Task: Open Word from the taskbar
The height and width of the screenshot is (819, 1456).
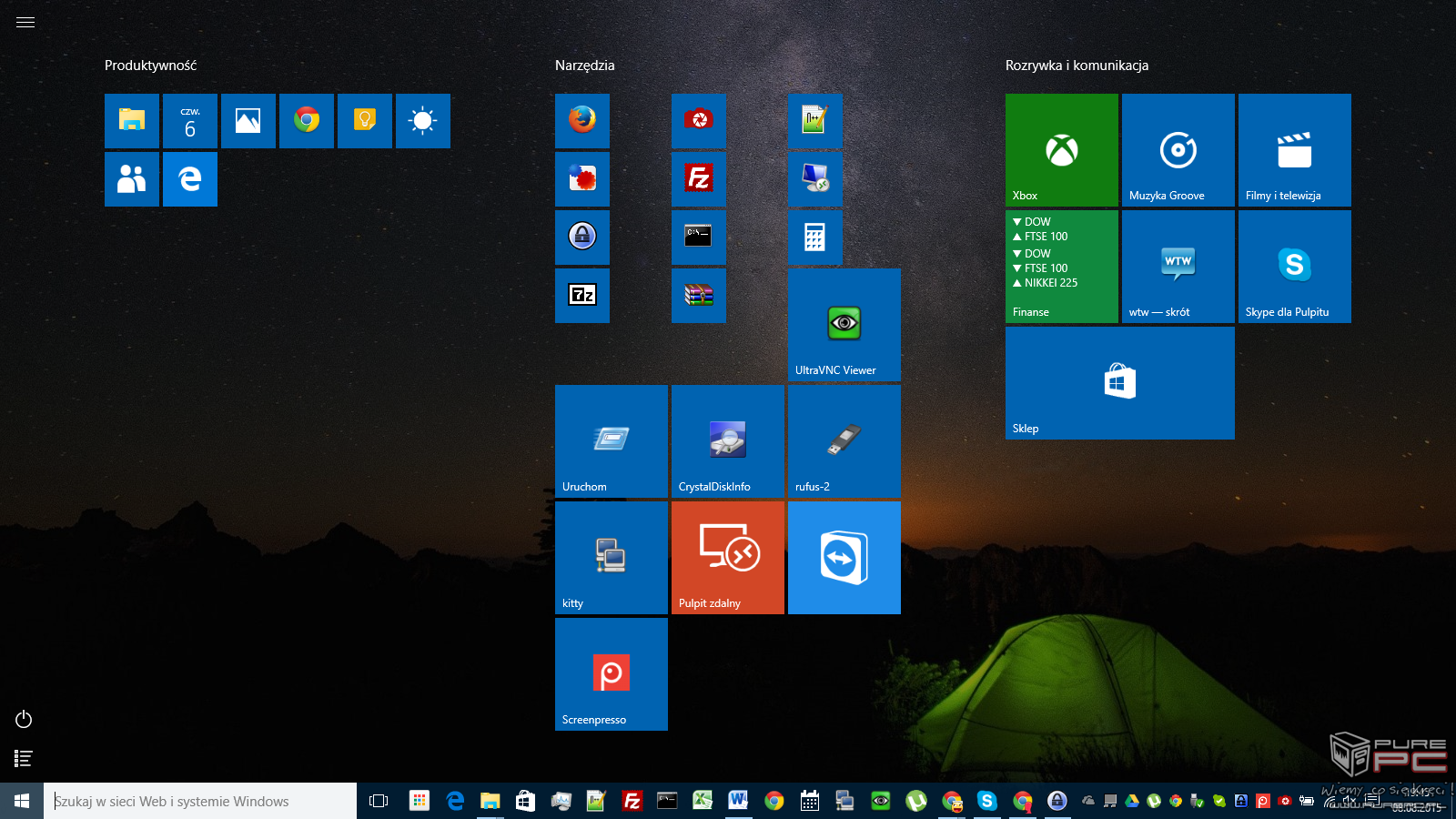Action: 738,801
